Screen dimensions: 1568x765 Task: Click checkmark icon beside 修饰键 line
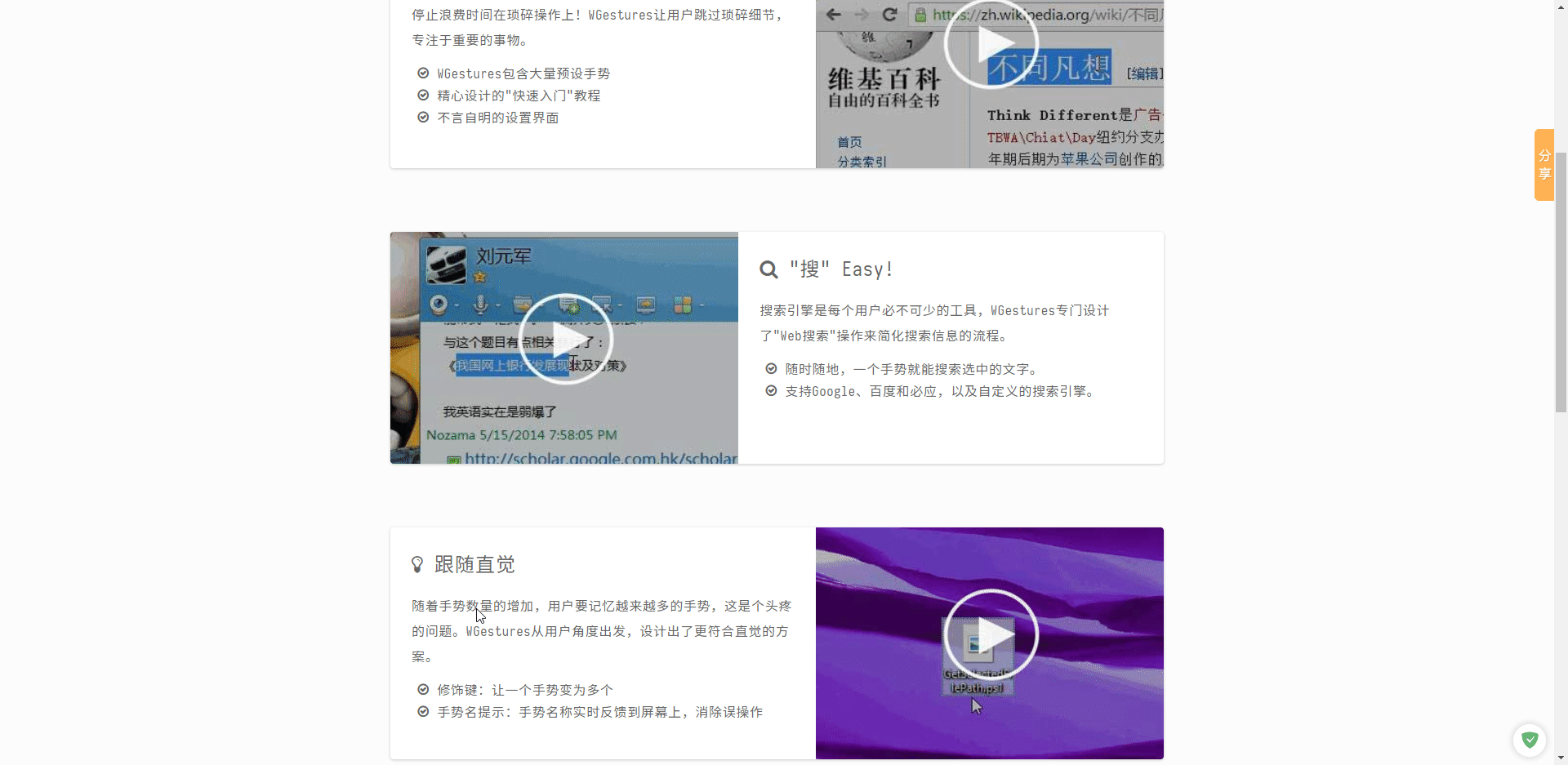click(423, 690)
